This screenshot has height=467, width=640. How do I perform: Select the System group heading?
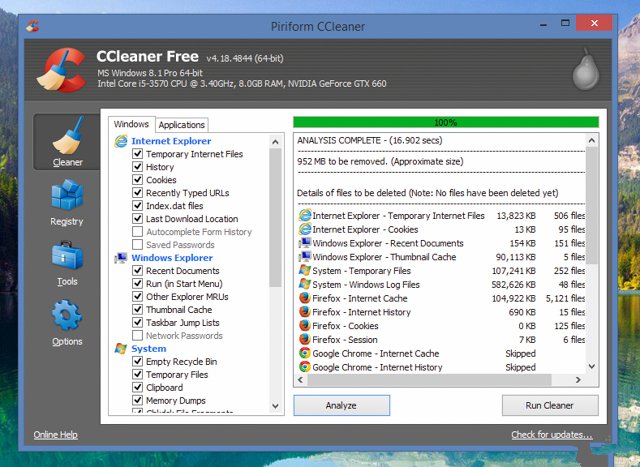(149, 348)
